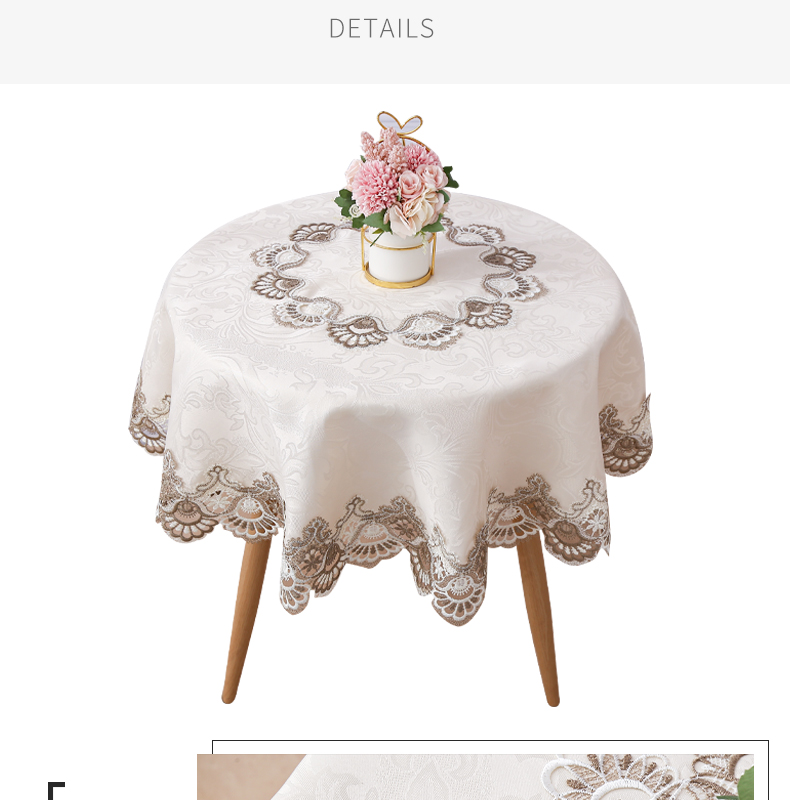Click the black corner bracket symbol
This screenshot has height=800, width=790.
[56, 790]
